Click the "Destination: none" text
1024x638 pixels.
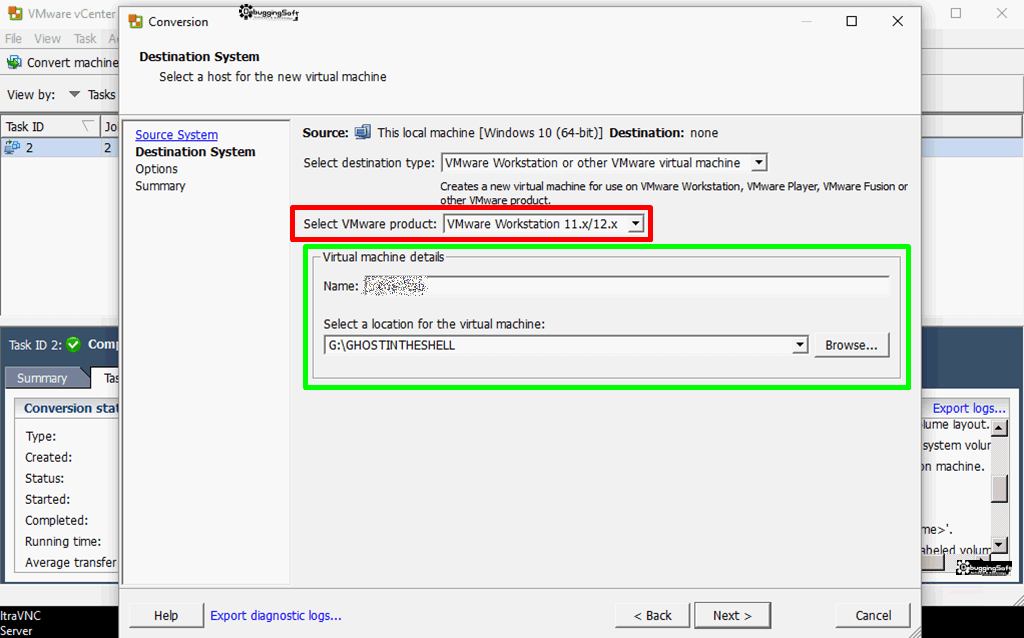click(x=664, y=133)
